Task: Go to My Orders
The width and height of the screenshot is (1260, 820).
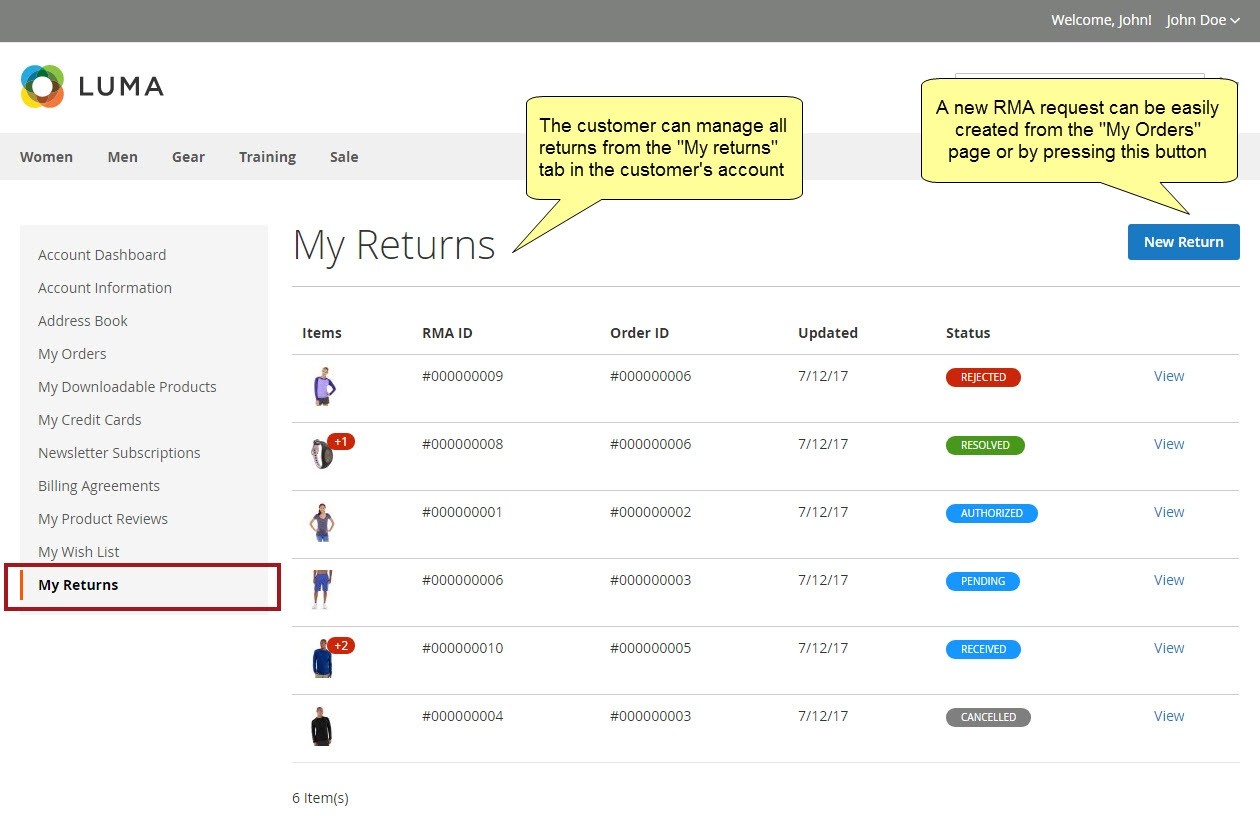Action: (72, 354)
